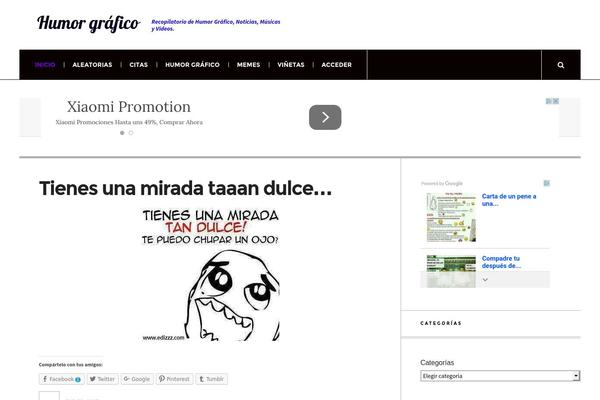
Task: Share post on Facebook
Action: [x=62, y=379]
